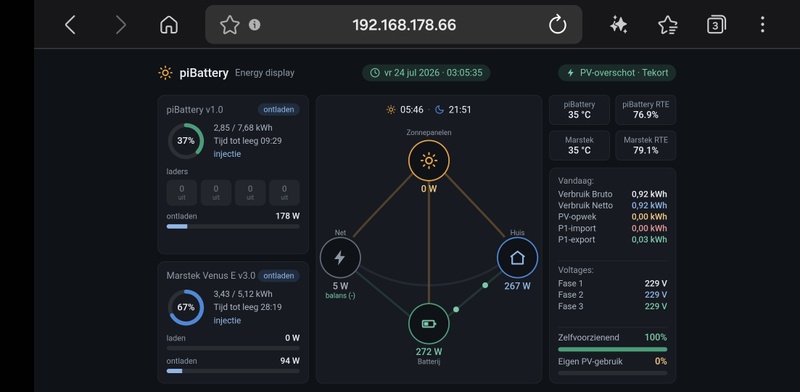Select the second laders box

216,192
